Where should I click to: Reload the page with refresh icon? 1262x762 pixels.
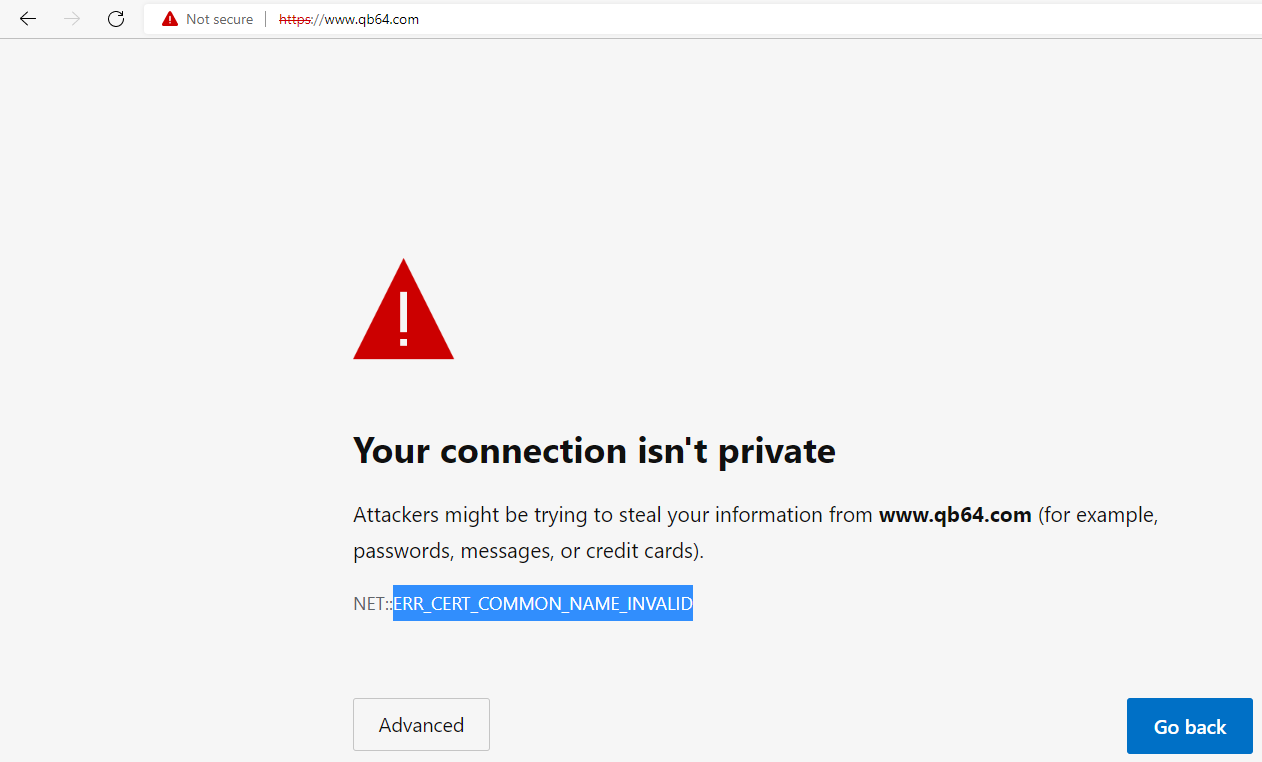tap(116, 19)
